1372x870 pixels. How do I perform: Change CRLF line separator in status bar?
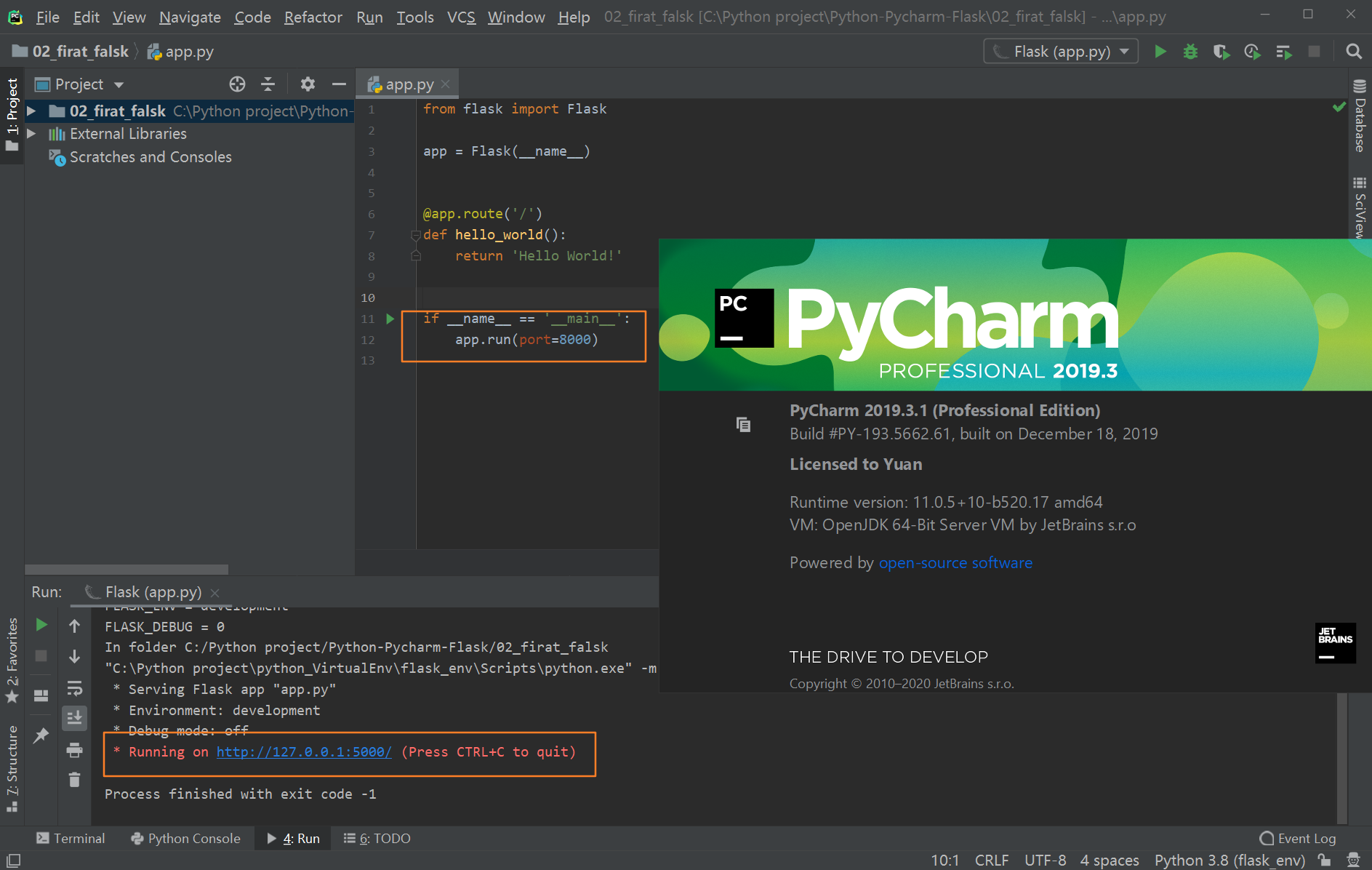coord(991,861)
